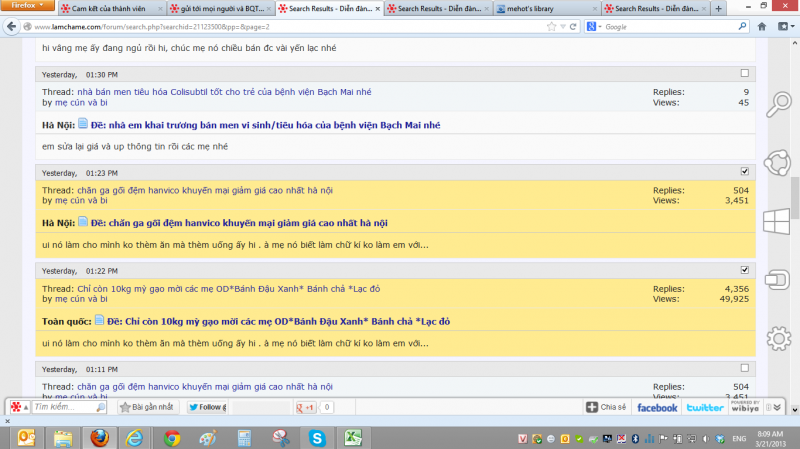
Task: Open the Firefox menu dropdown button
Action: click(x=26, y=6)
